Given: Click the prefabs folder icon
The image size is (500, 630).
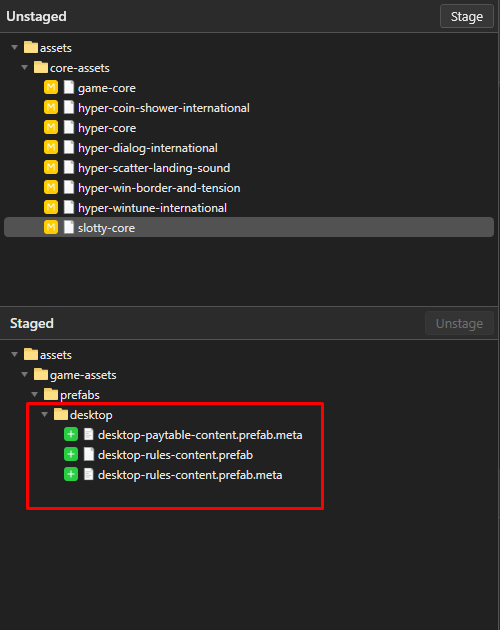Looking at the screenshot, I should pos(51,395).
